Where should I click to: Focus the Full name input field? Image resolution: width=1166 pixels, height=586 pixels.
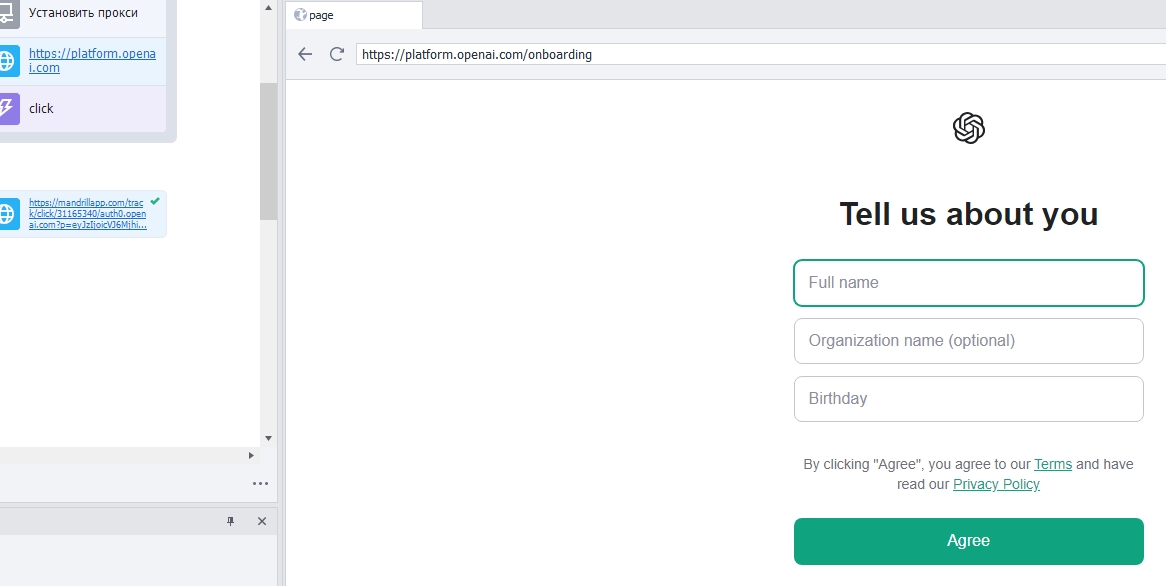pyautogui.click(x=968, y=283)
